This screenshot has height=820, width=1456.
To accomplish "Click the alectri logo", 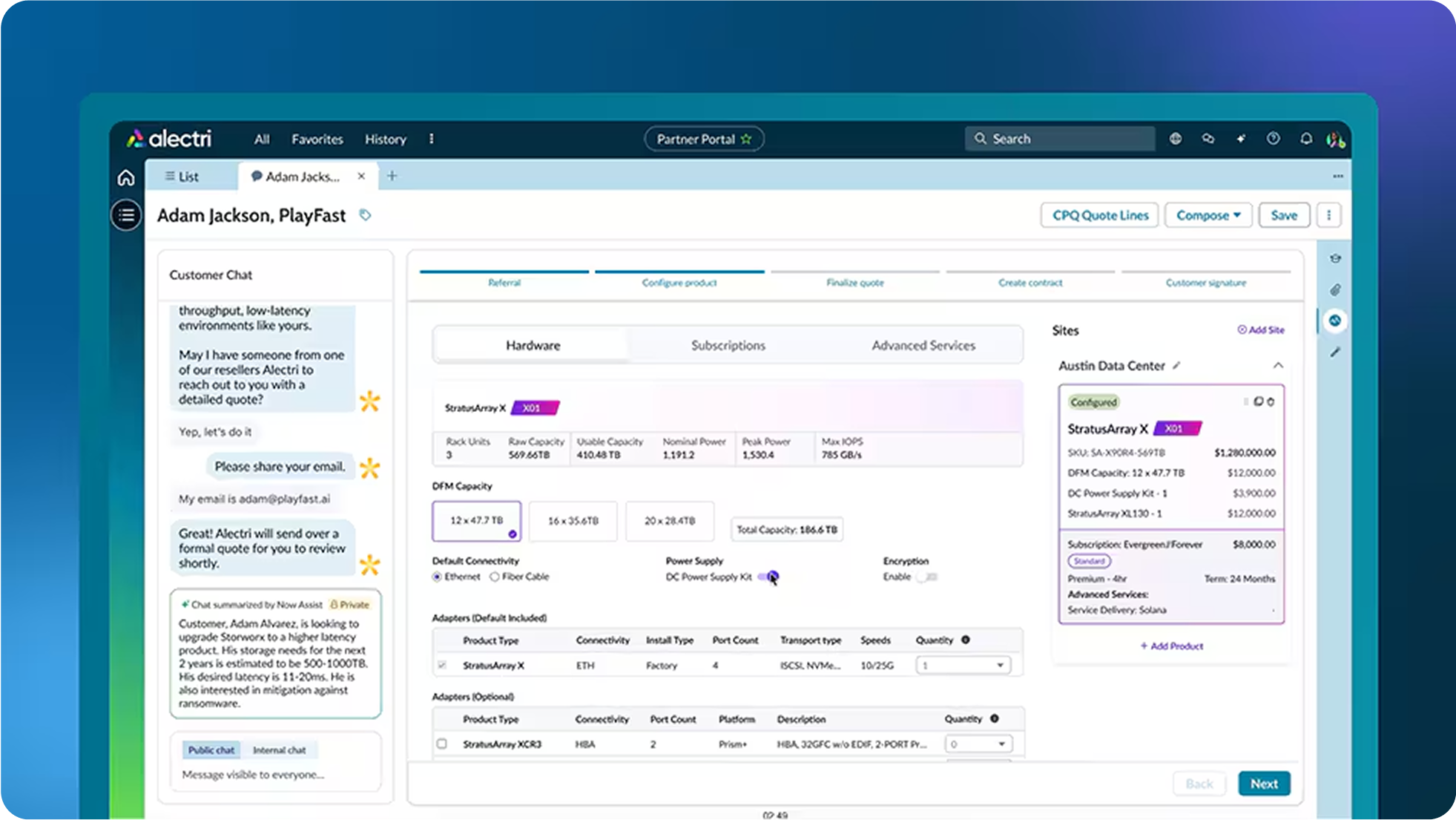I will [169, 139].
